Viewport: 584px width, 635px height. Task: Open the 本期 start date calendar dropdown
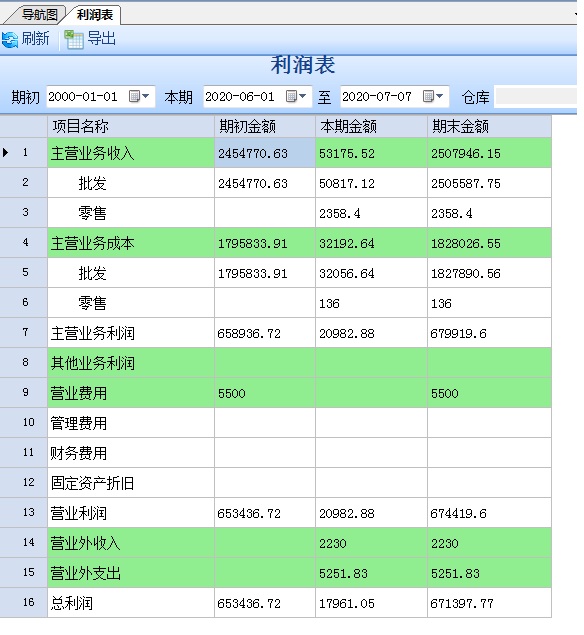(296, 96)
